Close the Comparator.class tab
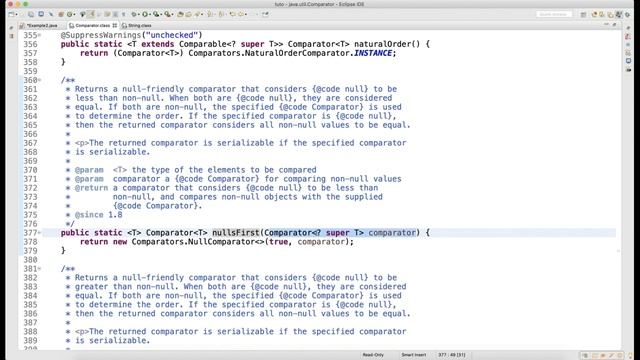This screenshot has width=640, height=360. pos(115,25)
